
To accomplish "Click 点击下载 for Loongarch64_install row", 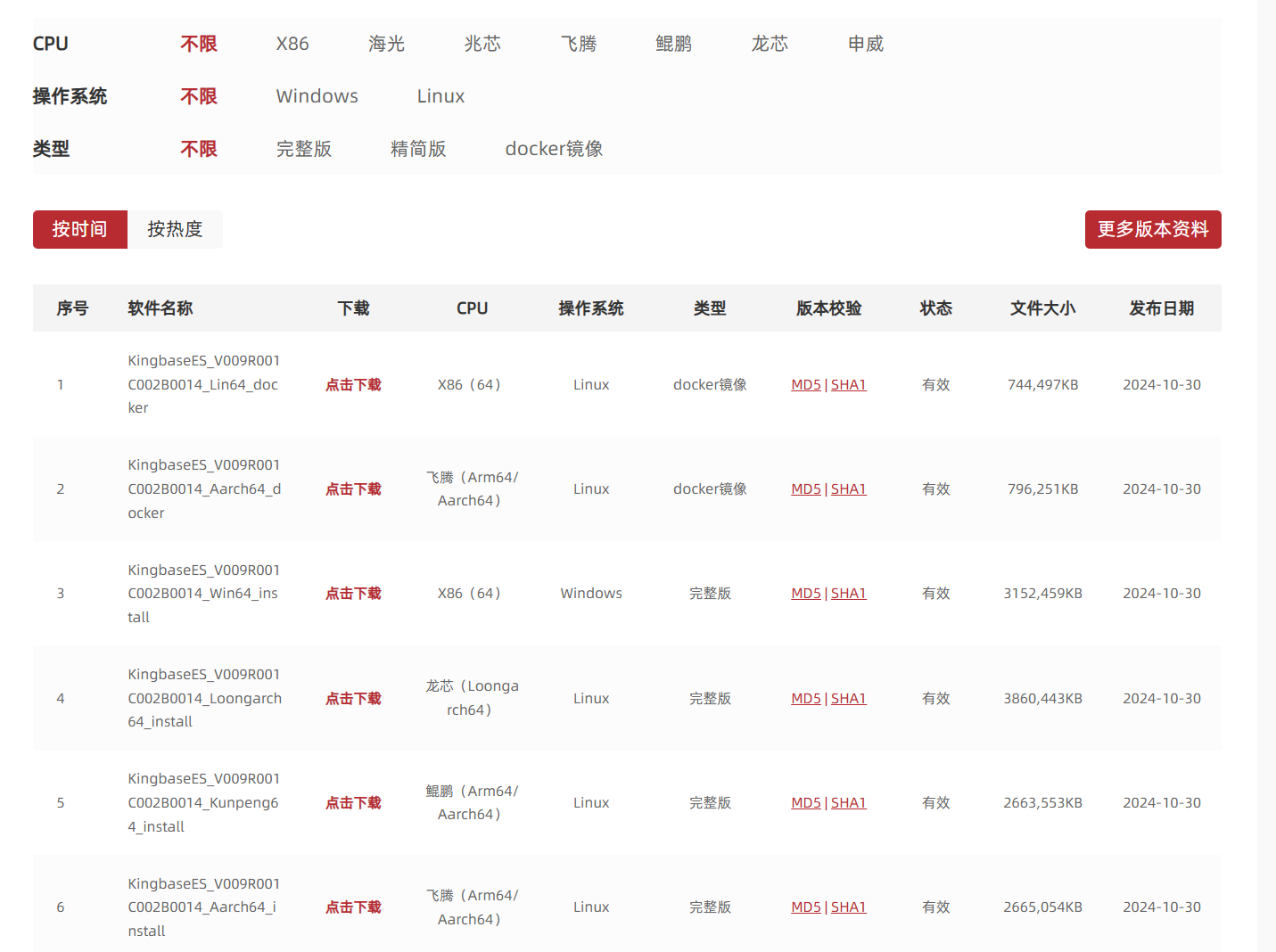I will pos(353,699).
